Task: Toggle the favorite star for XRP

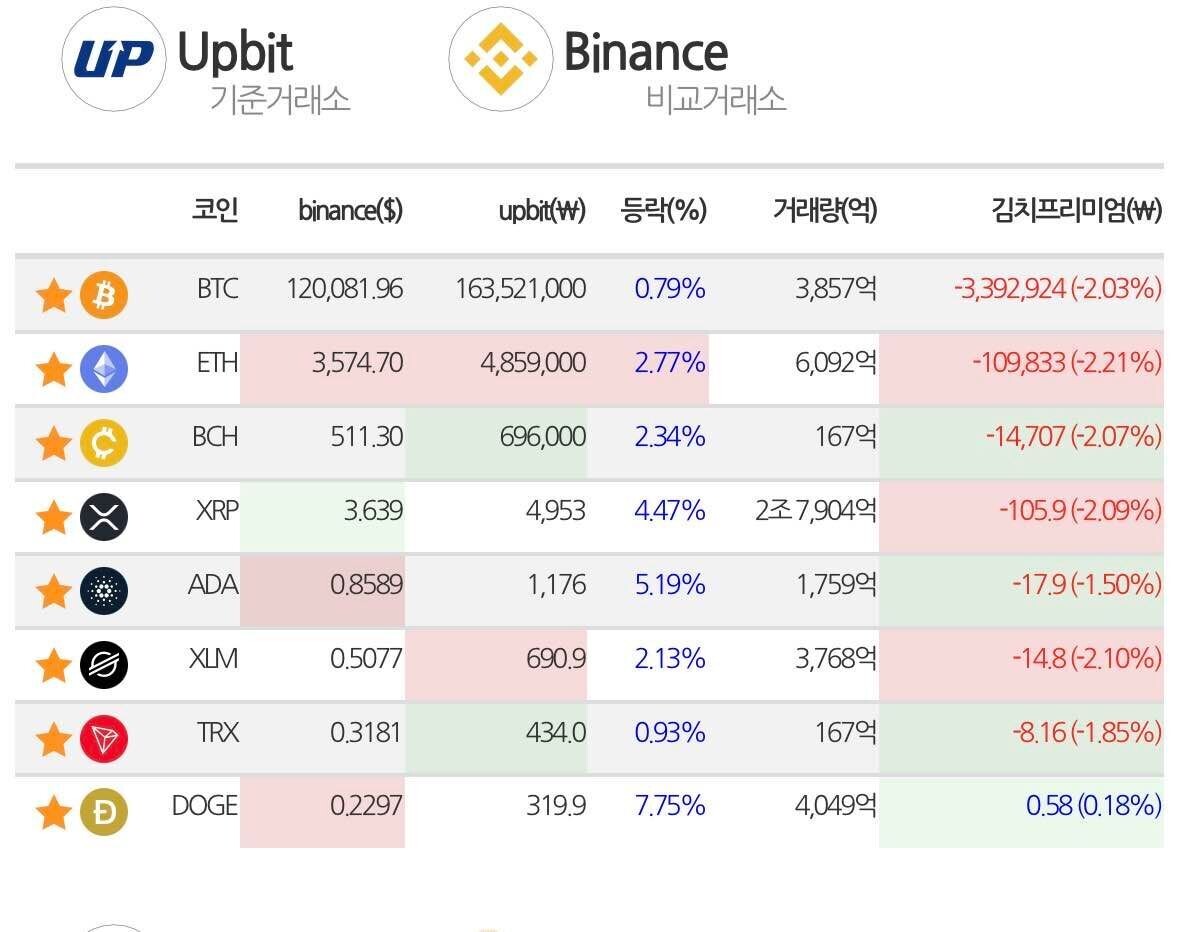Action: pos(53,518)
